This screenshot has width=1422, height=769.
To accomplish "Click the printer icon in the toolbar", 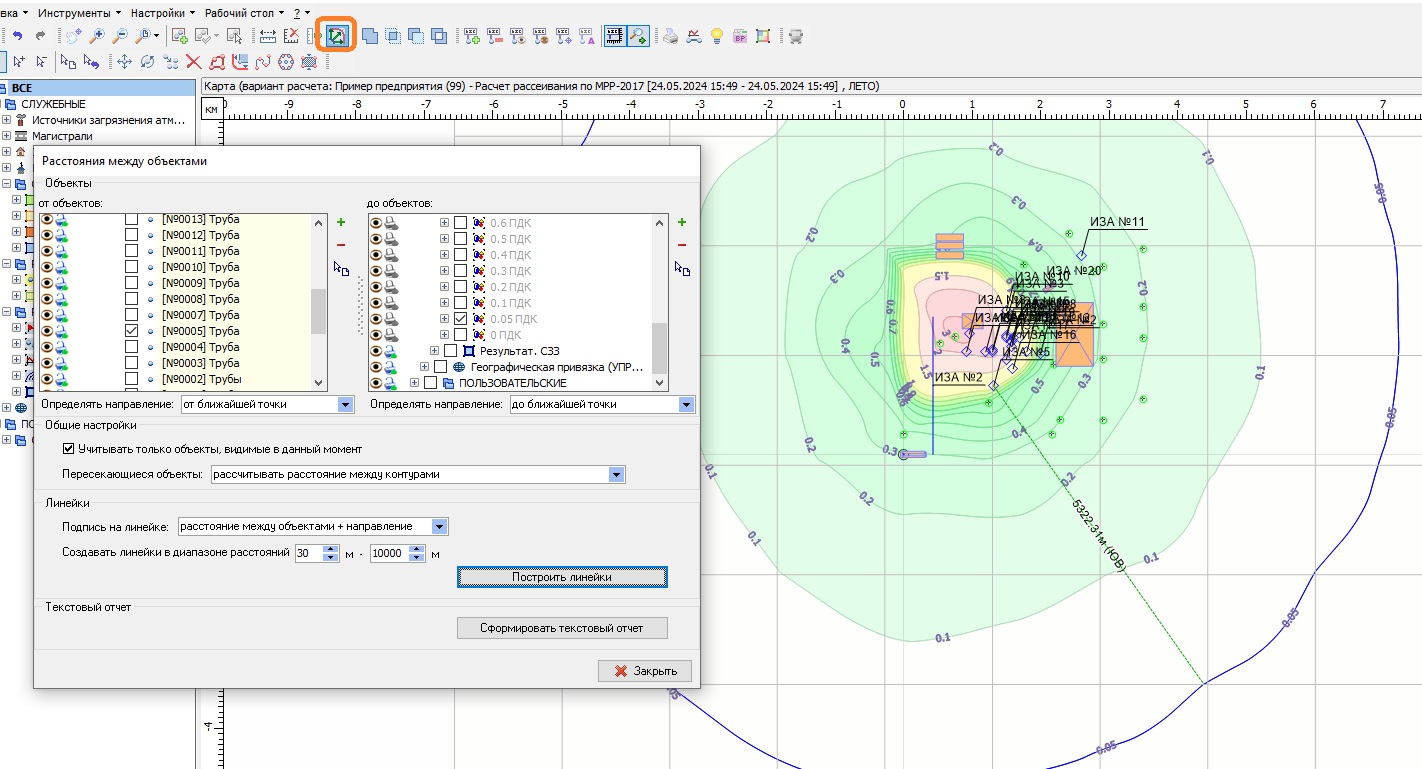I will point(672,36).
